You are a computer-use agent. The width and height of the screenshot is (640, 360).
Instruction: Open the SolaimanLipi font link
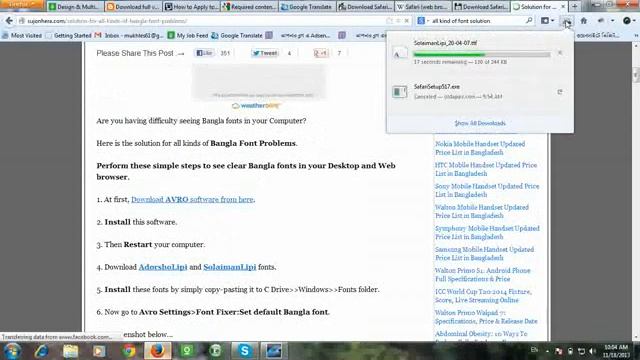pyautogui.click(x=230, y=267)
